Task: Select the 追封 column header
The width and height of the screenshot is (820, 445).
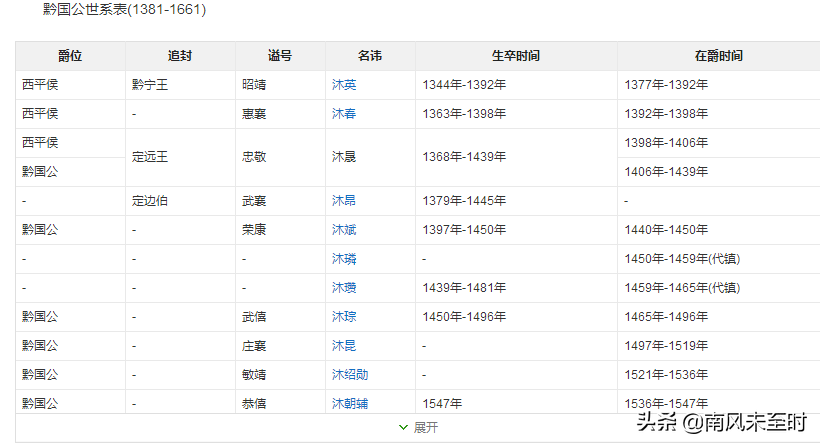Action: (x=180, y=56)
